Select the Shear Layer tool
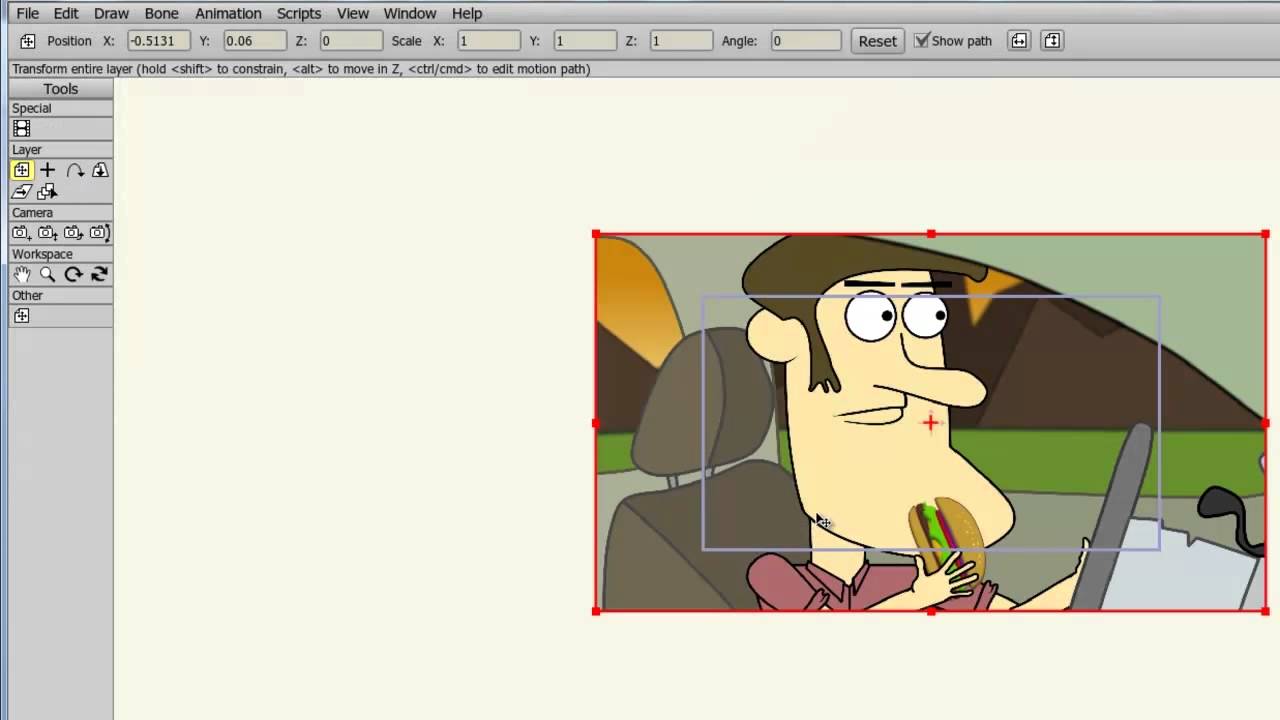The width and height of the screenshot is (1280, 720). pos(21,191)
